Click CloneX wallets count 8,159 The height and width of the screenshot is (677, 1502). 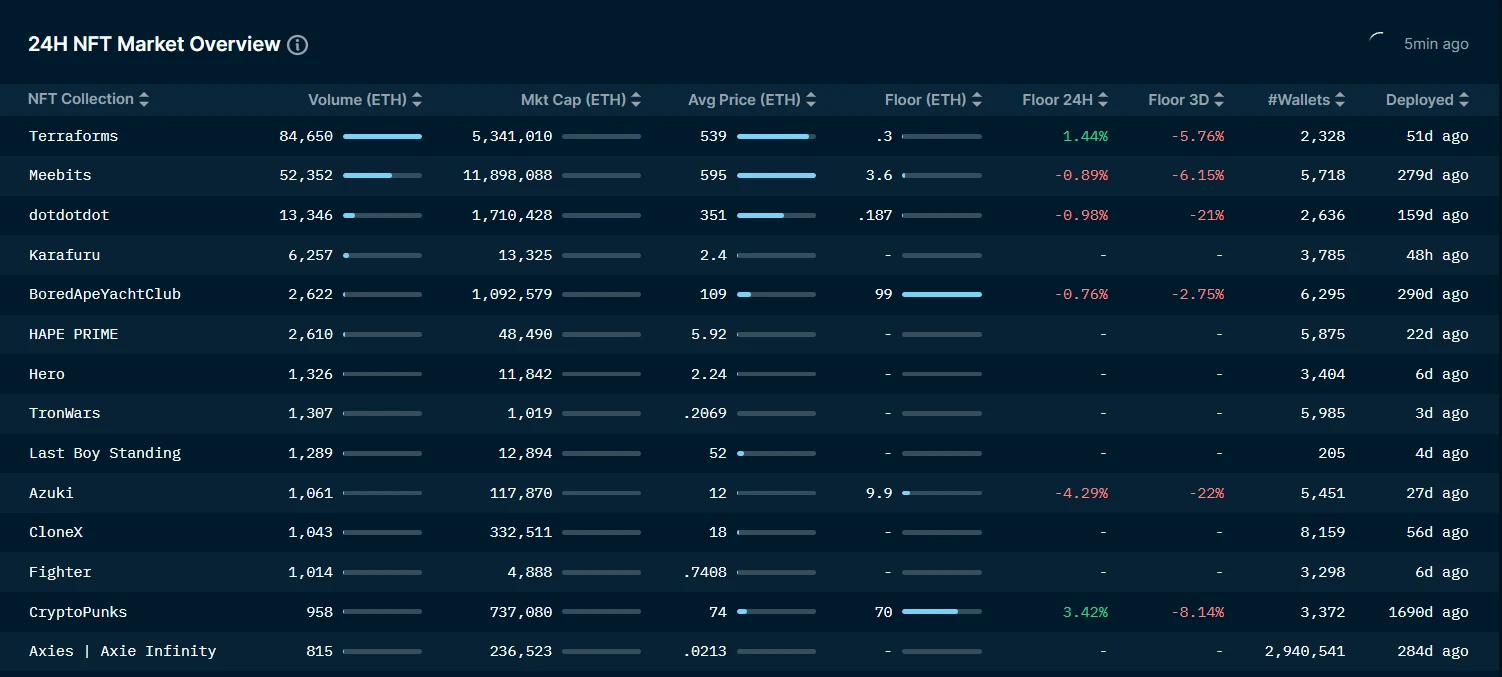pos(1323,532)
